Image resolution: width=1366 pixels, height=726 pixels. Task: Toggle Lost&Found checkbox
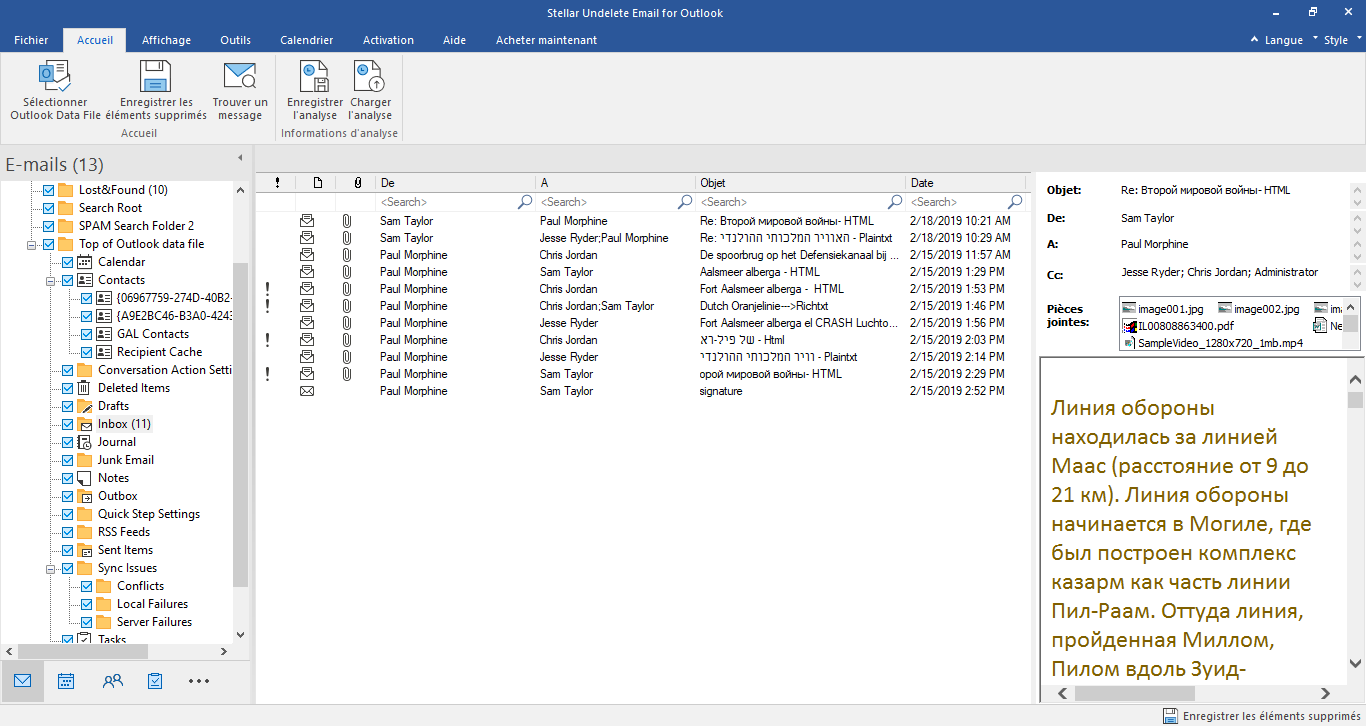click(x=48, y=190)
